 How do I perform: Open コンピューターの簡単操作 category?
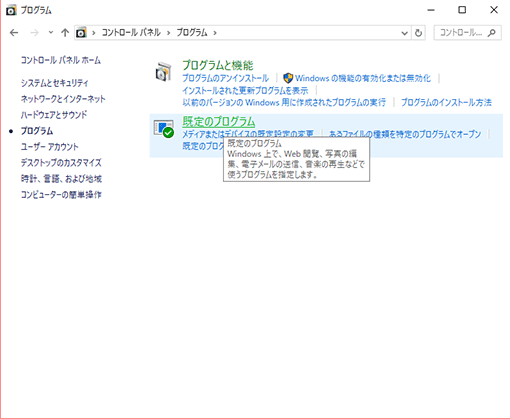[61, 195]
